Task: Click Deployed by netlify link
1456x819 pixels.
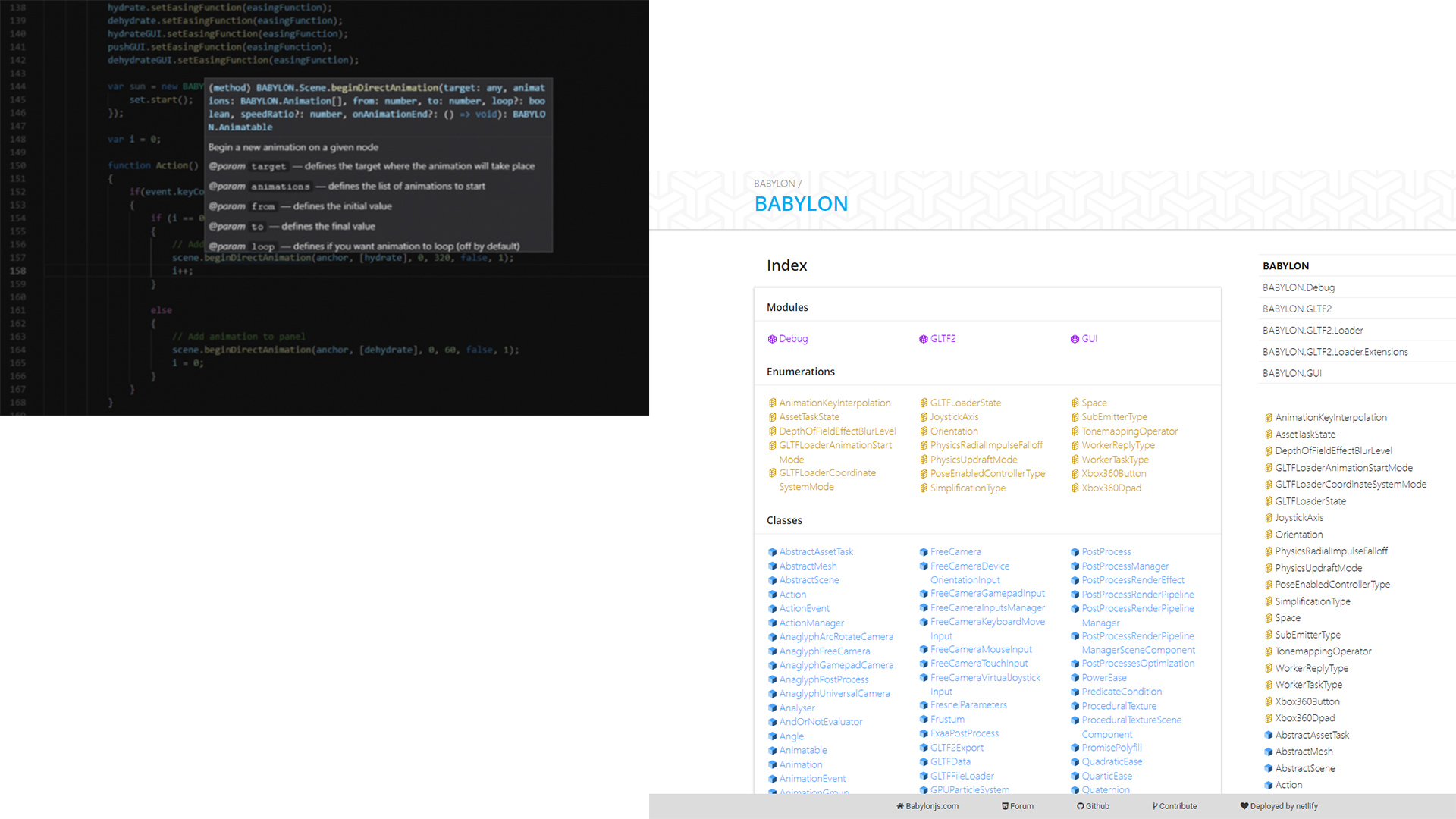Action: (x=1279, y=806)
